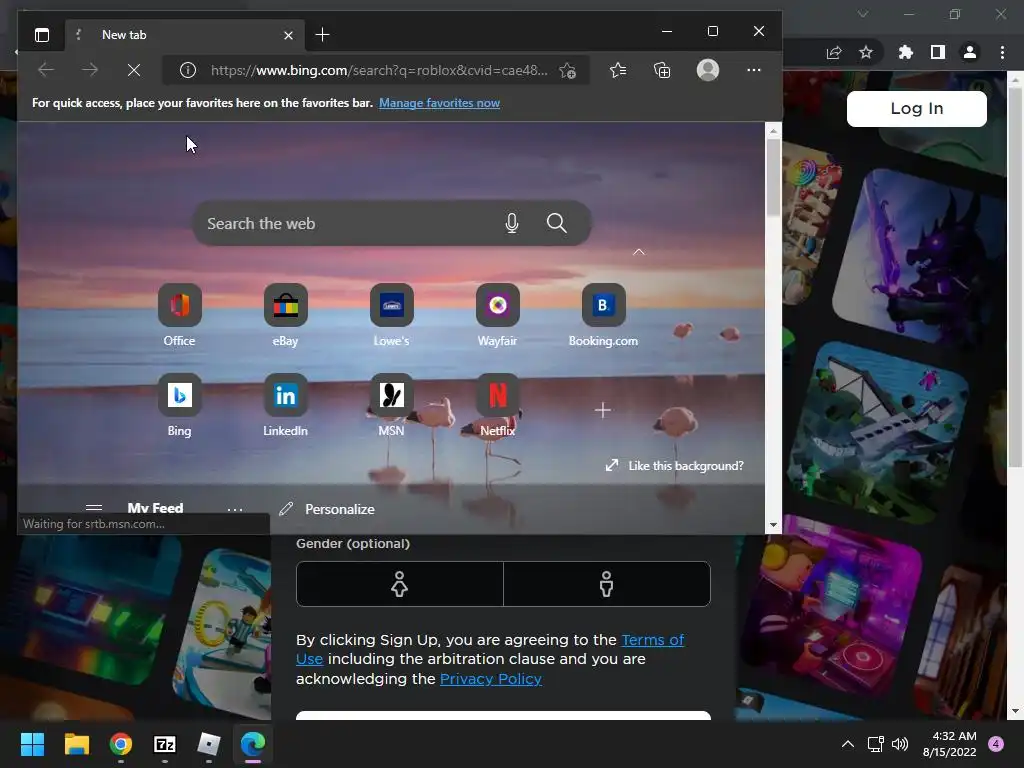Click Chrome page scroll down arrow
The width and height of the screenshot is (1024, 768).
[1016, 711]
